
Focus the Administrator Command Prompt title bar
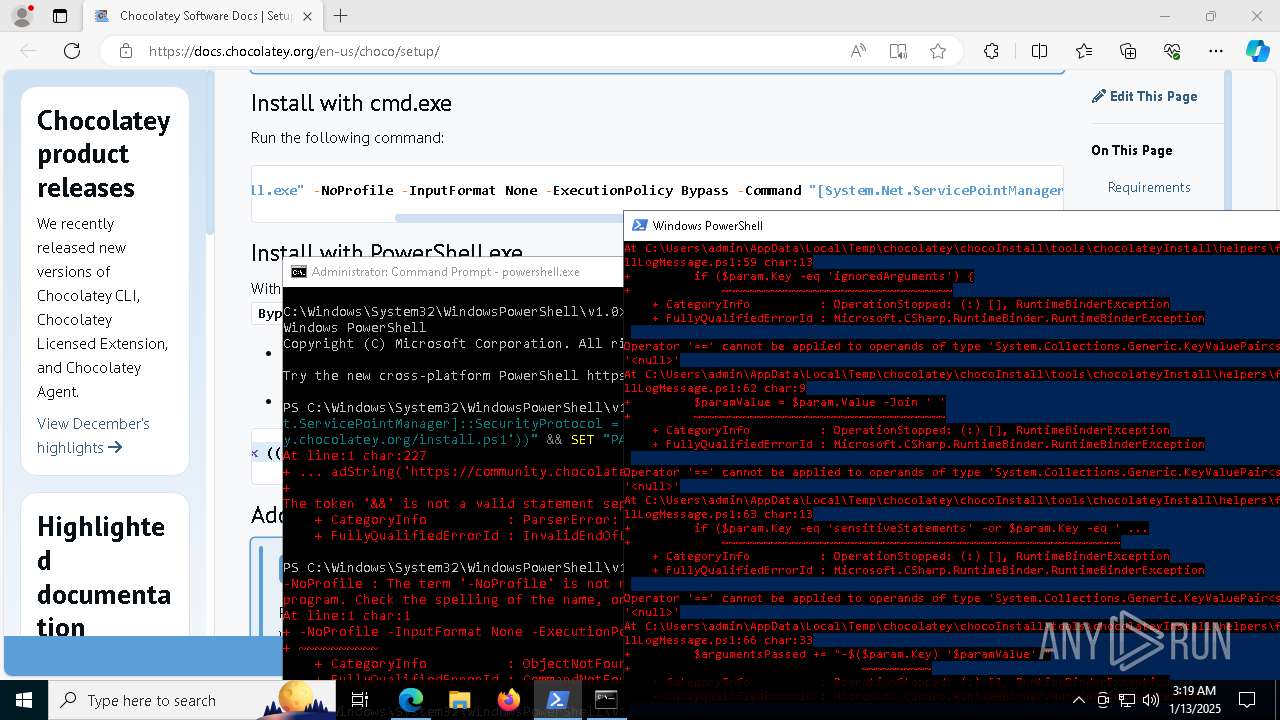[453, 271]
